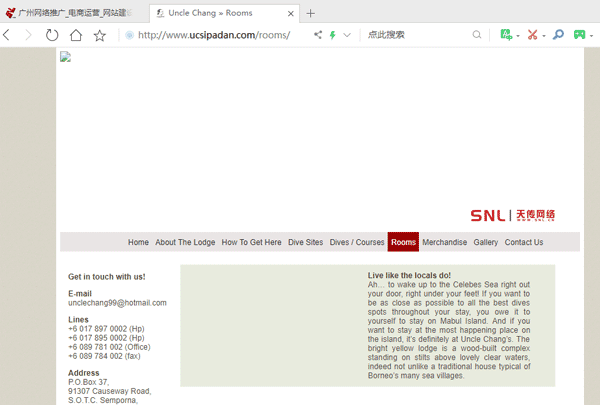Open the green translate tool dropdown arrow
Viewport: 600px width, 405px height.
coord(519,35)
